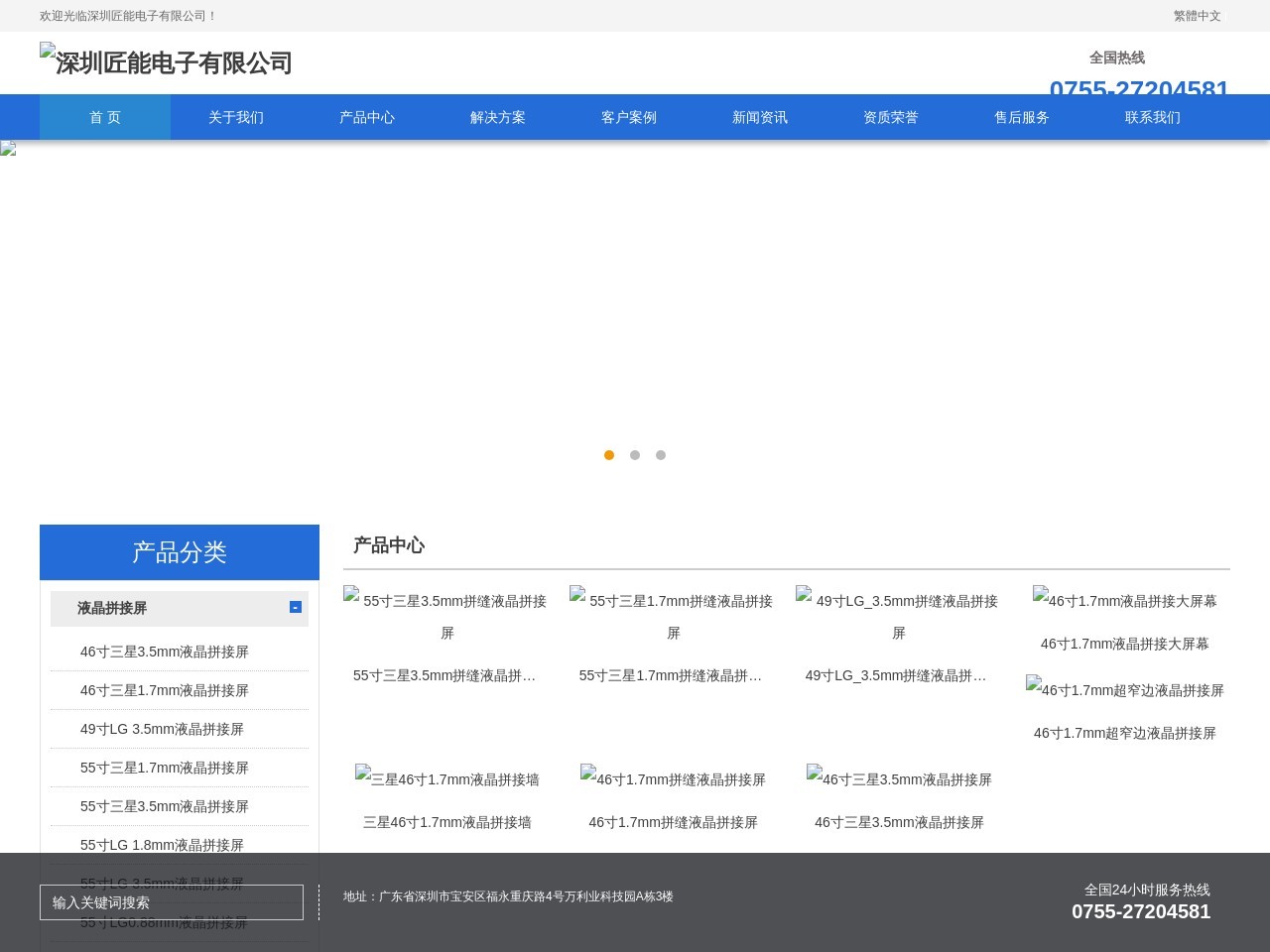Open 55寸三星3.5mm拼缝液晶拼接屏 product thumbnail

click(x=445, y=615)
